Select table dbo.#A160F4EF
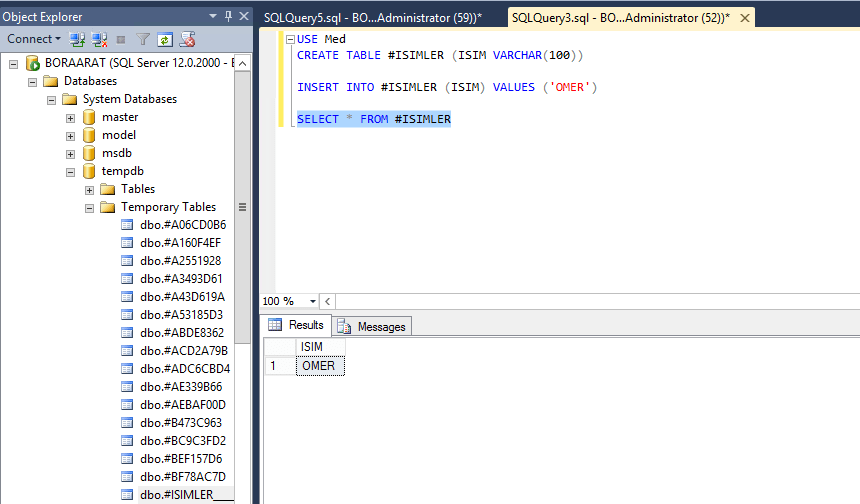 click(180, 243)
